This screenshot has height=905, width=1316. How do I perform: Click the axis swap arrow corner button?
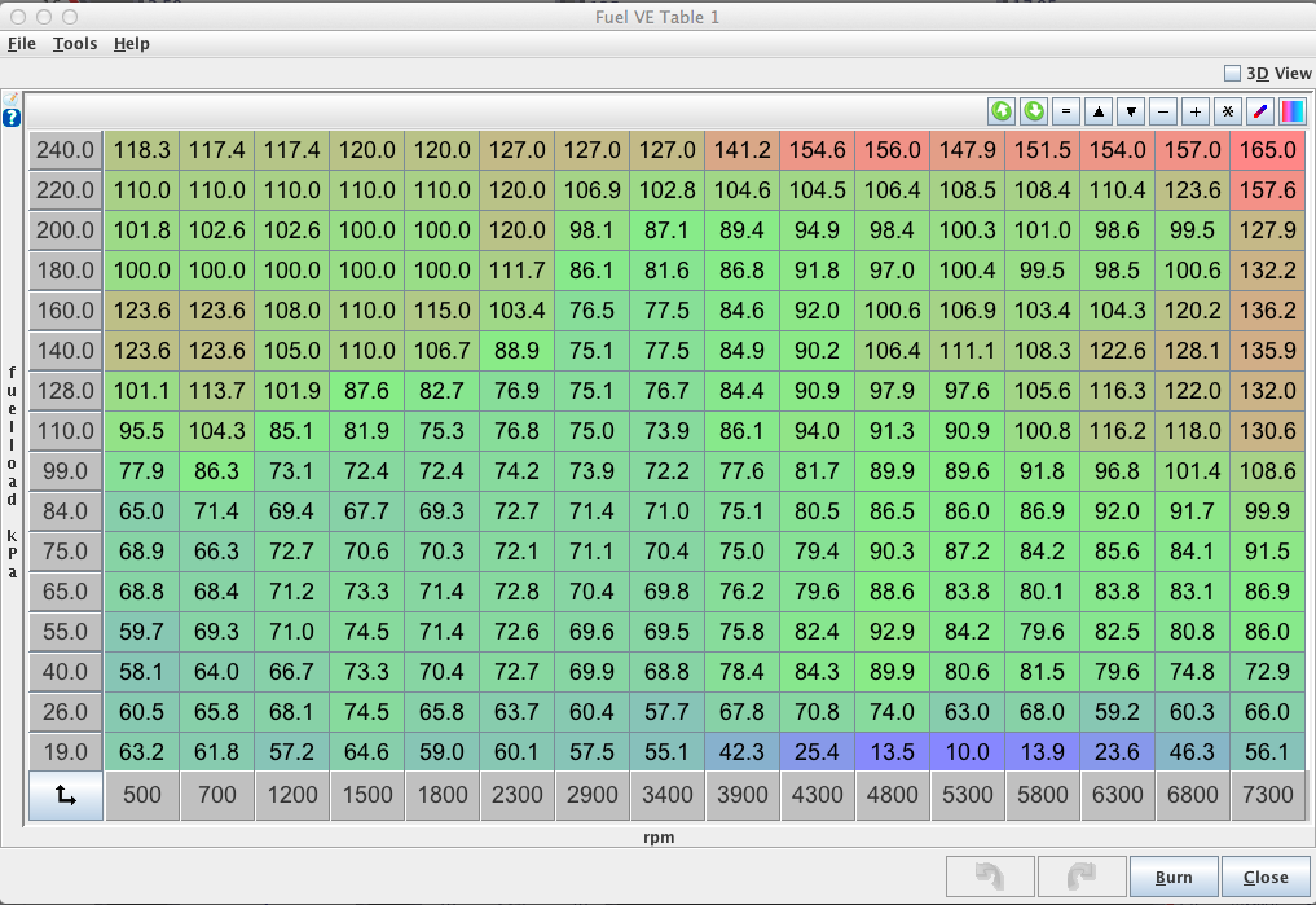coord(65,795)
